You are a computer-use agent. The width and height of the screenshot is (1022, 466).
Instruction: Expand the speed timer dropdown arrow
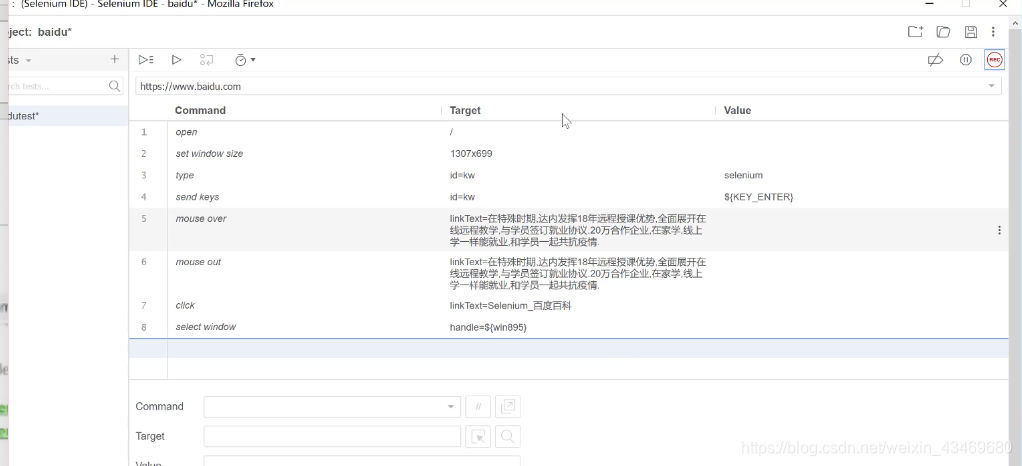(253, 60)
